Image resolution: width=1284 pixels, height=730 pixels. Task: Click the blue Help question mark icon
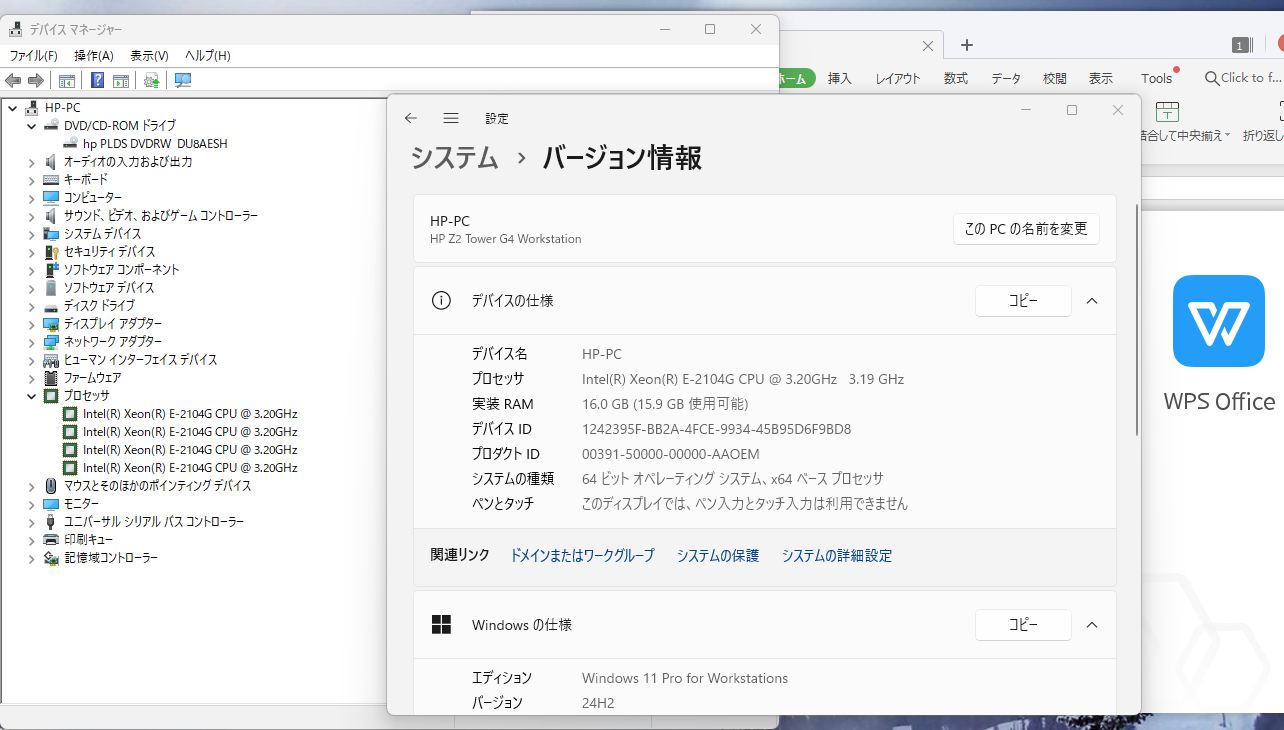click(98, 81)
